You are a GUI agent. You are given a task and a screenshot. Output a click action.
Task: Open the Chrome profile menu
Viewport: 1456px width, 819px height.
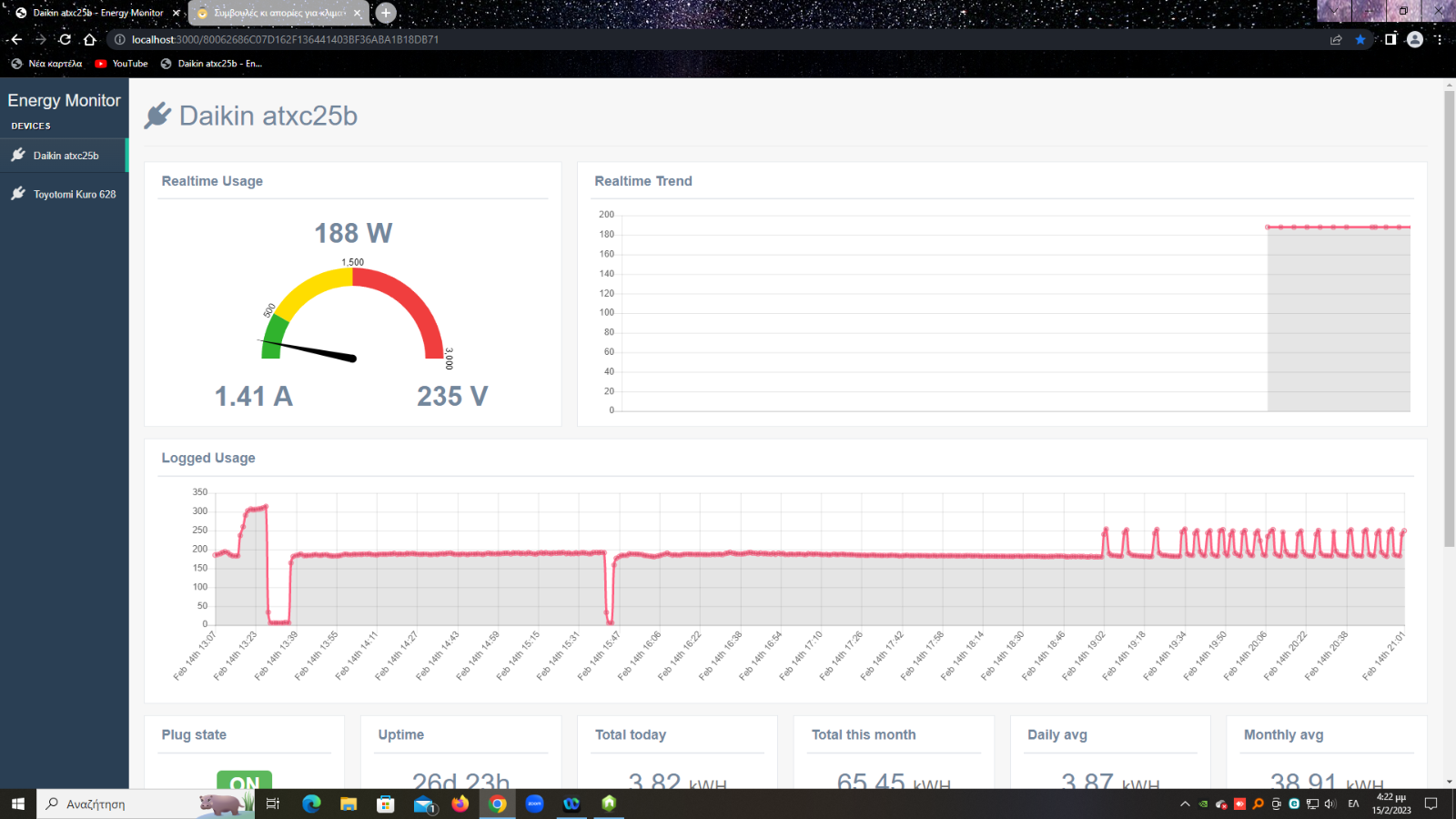1415,39
